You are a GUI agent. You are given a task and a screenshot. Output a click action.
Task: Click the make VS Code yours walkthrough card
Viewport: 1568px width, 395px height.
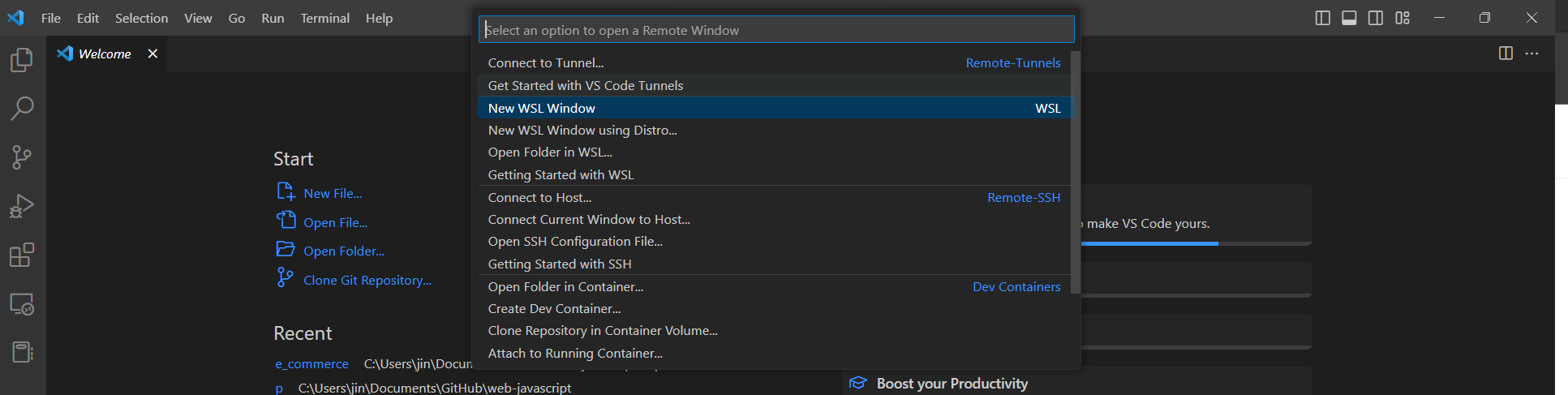coord(1196,215)
